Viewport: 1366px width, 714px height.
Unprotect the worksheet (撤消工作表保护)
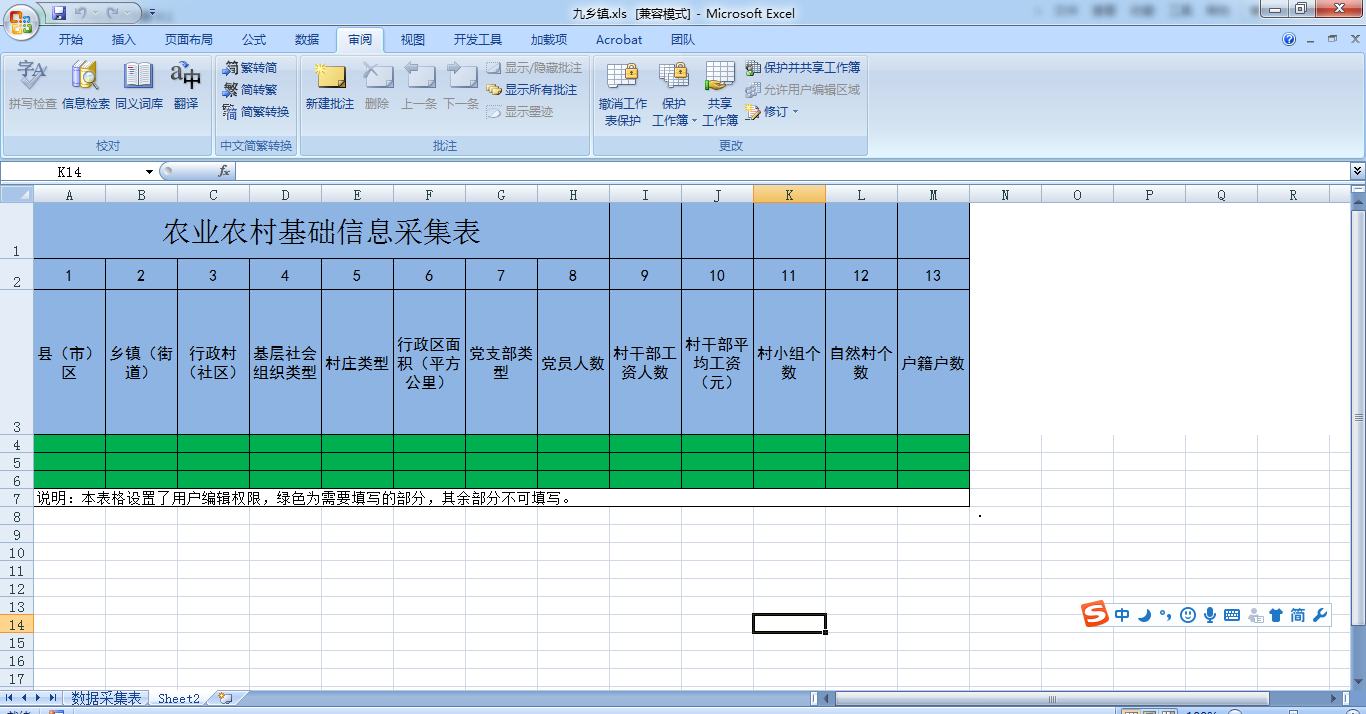point(622,94)
